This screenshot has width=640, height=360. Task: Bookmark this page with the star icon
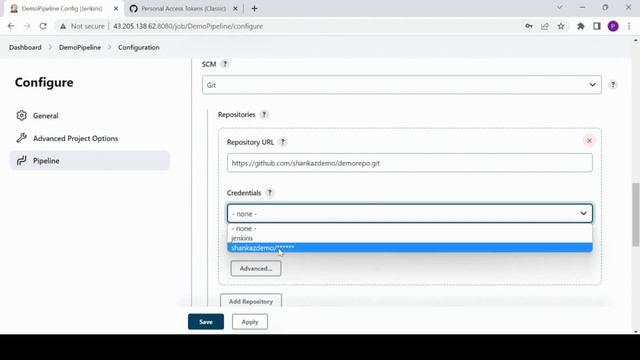(561, 26)
